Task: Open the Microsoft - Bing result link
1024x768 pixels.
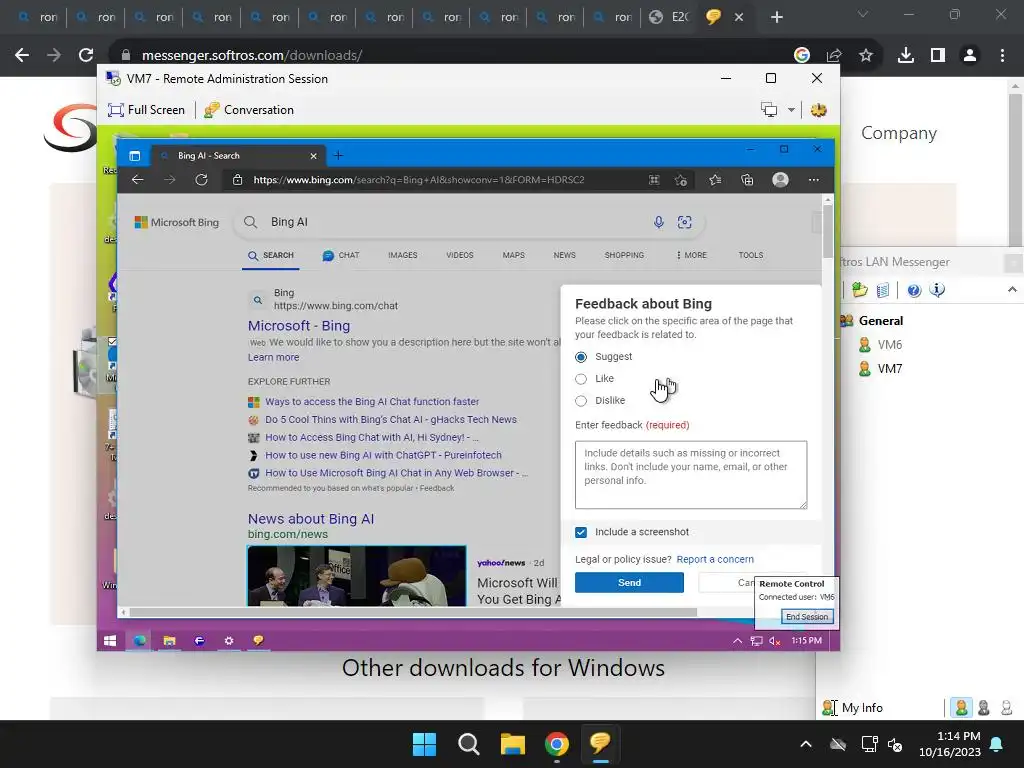Action: [x=299, y=326]
